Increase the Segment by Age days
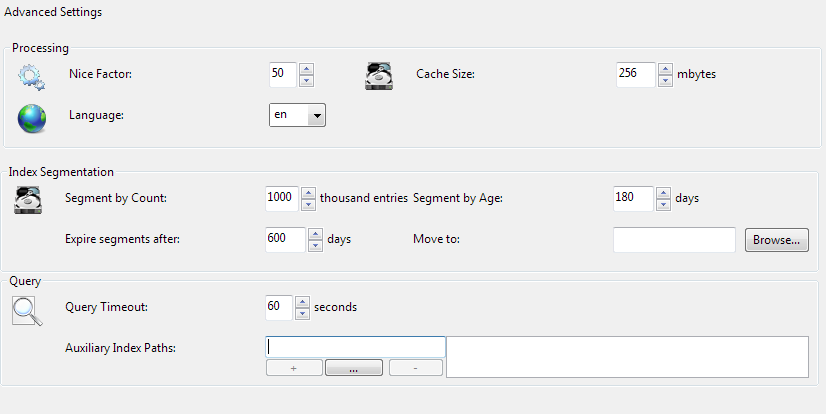 663,192
